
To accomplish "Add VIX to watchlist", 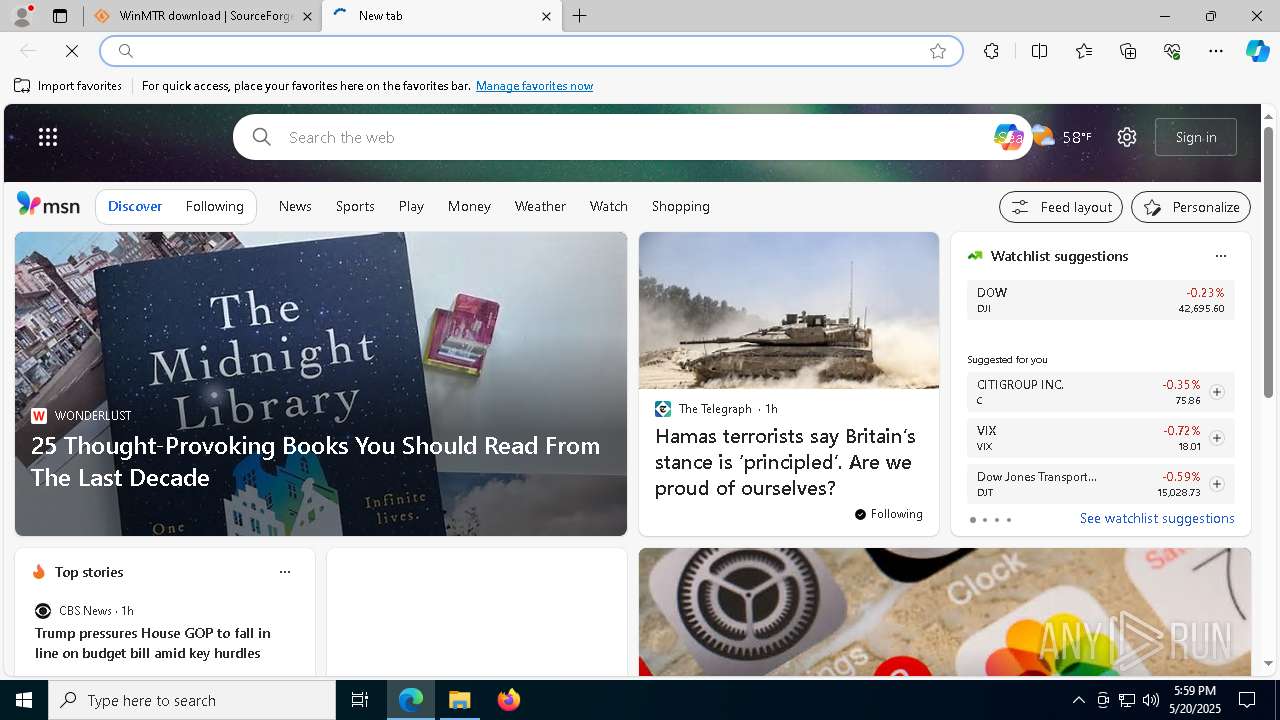I will pos(1217,438).
